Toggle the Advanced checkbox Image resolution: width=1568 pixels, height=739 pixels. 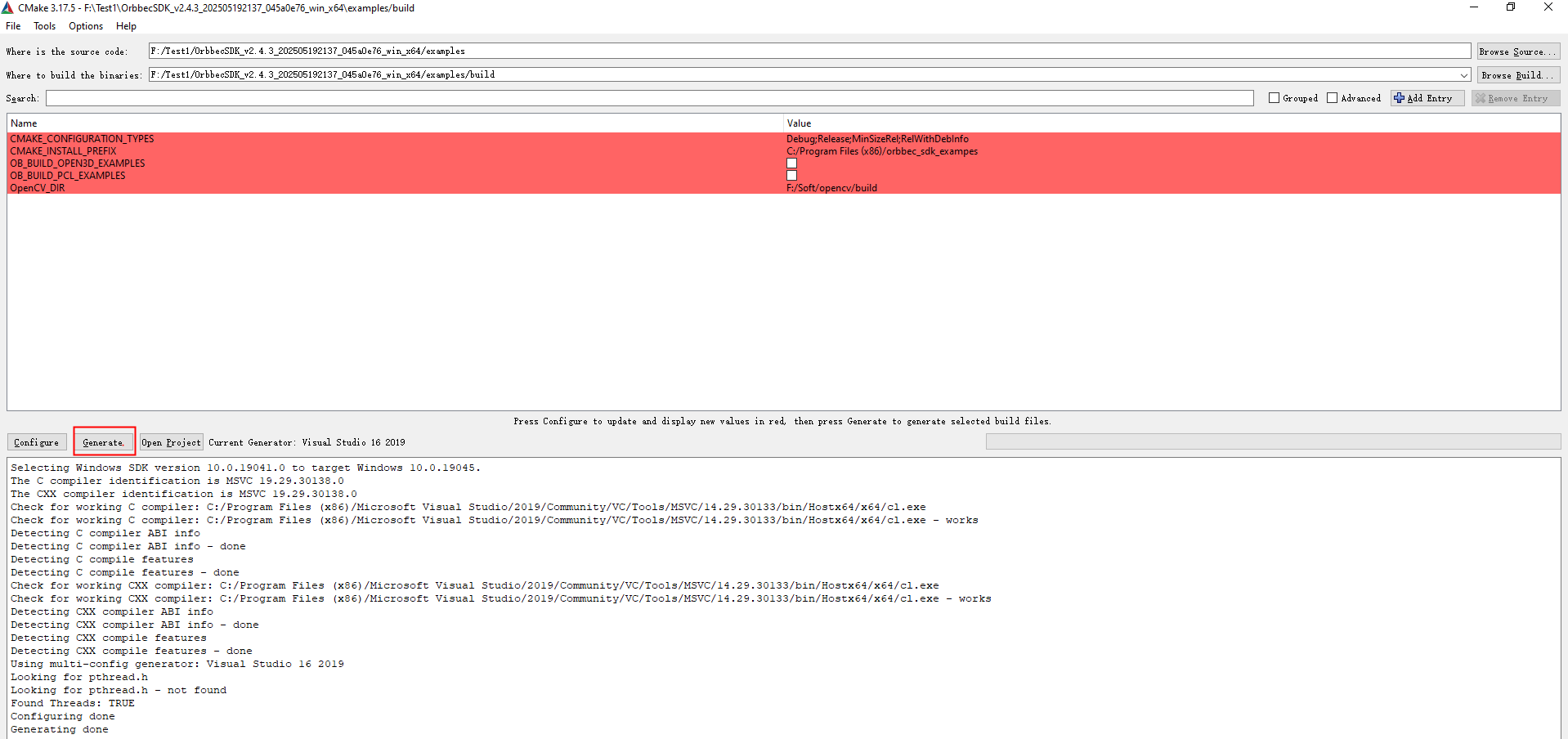pyautogui.click(x=1332, y=98)
